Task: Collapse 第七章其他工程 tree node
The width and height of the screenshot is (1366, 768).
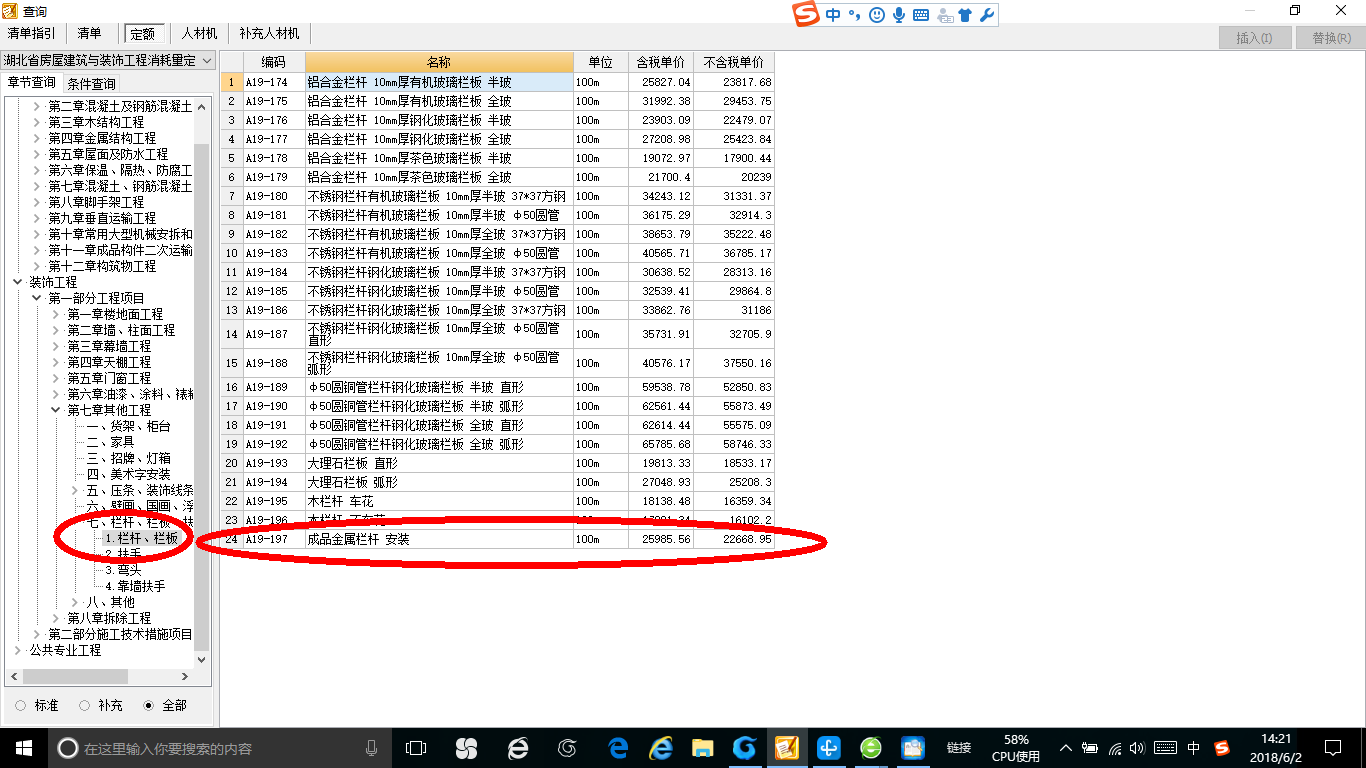Action: [x=56, y=410]
